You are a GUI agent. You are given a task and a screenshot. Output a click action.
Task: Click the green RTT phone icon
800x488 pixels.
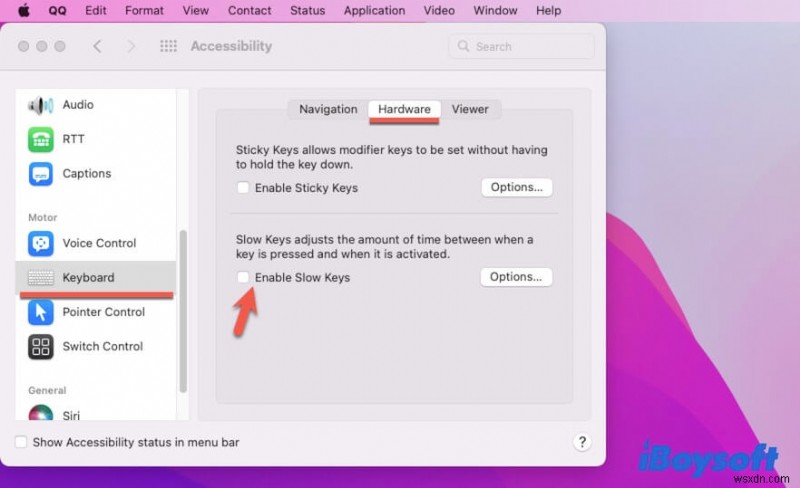click(41, 139)
